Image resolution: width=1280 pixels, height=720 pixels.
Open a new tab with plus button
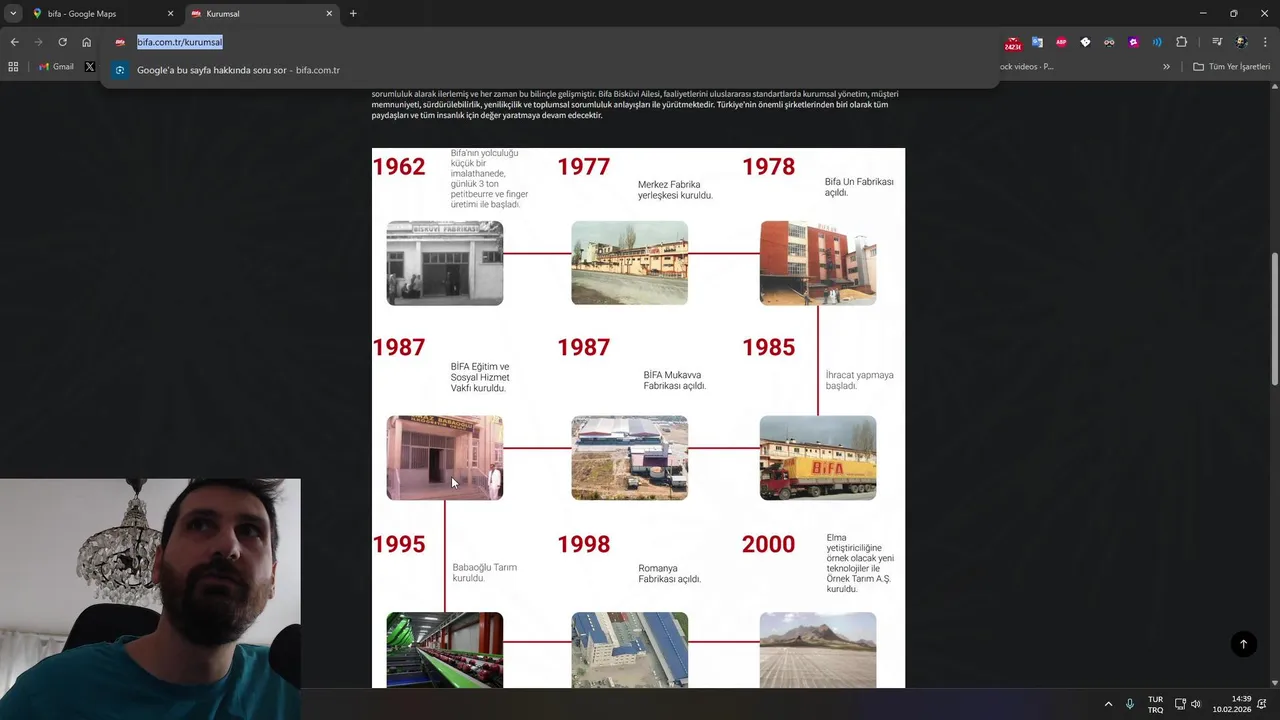353,14
